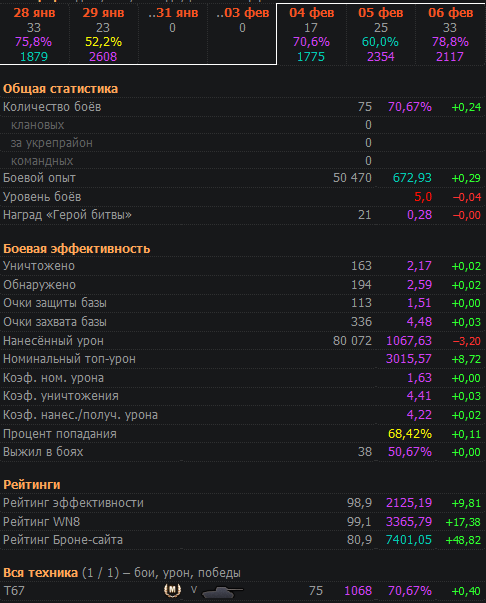Click the Коэф. ном. урона row label

point(53,378)
